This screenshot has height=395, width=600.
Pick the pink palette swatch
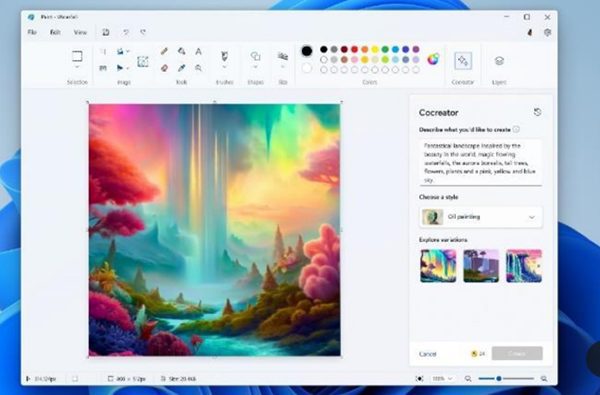[x=355, y=60]
